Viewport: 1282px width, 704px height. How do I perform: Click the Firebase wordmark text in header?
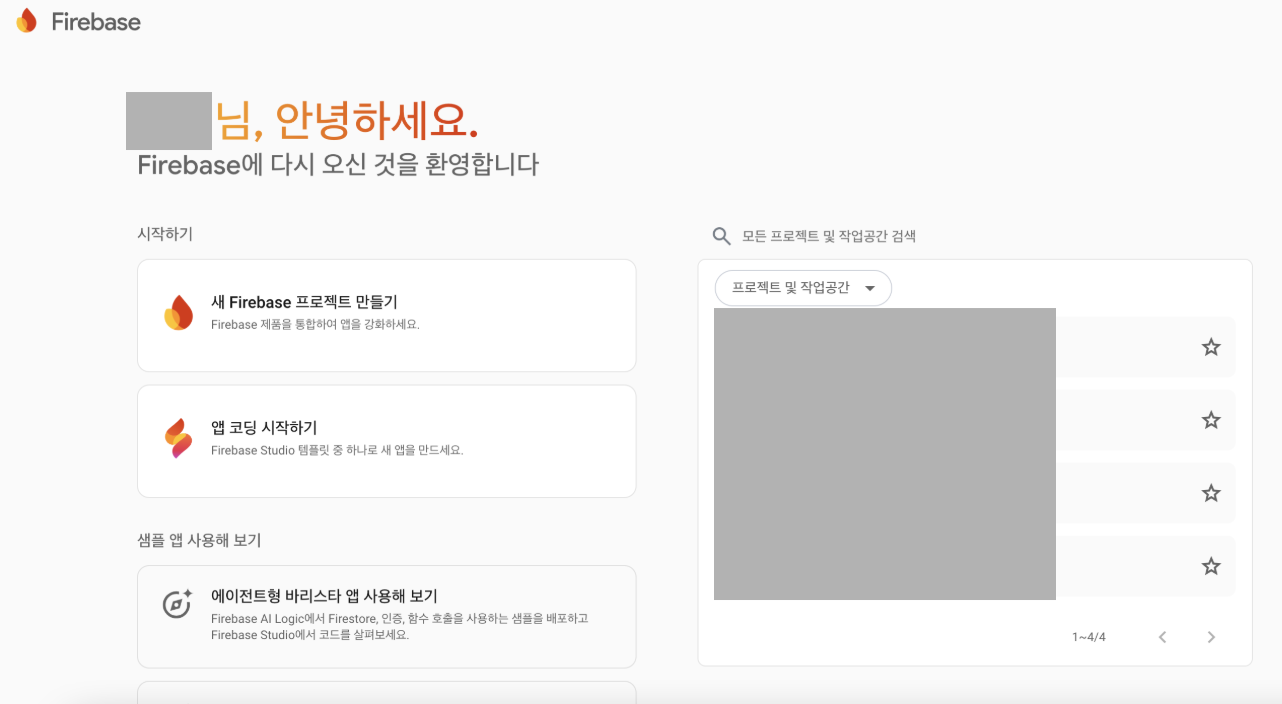[x=96, y=21]
